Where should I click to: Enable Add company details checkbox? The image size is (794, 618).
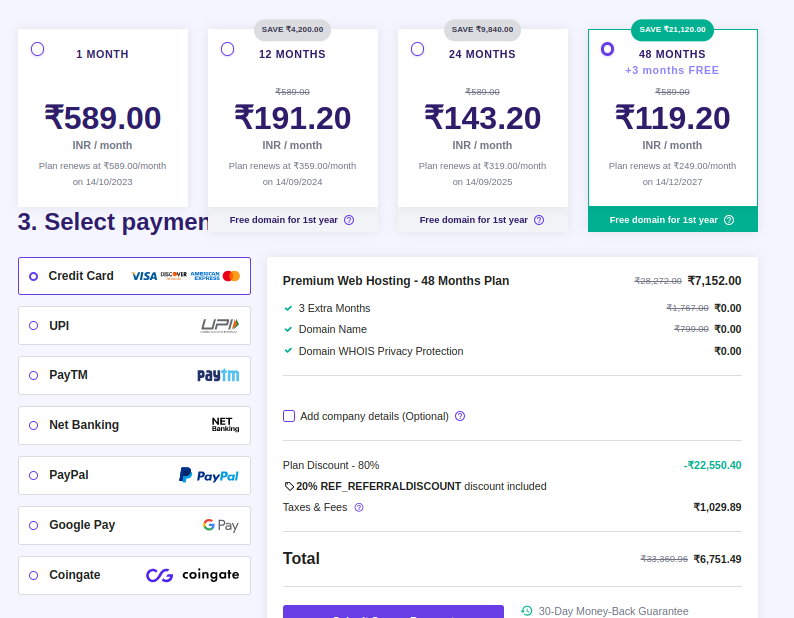[289, 416]
